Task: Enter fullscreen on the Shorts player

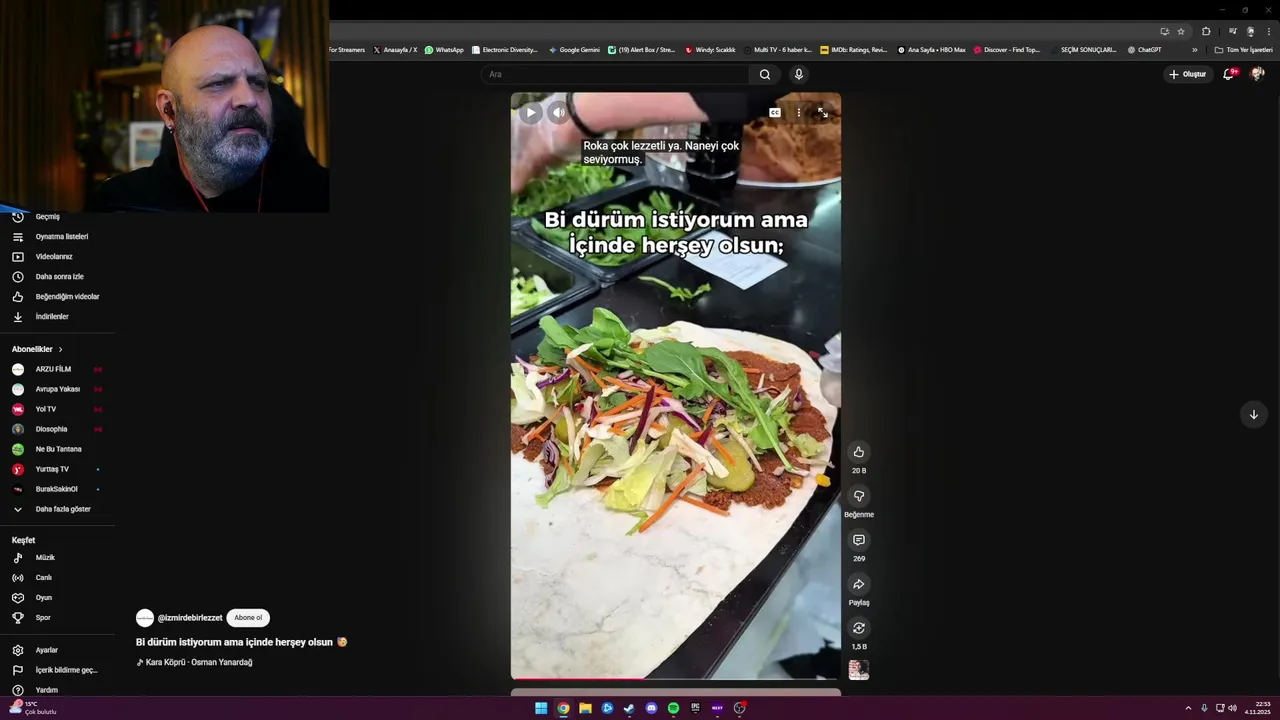Action: pyautogui.click(x=822, y=113)
